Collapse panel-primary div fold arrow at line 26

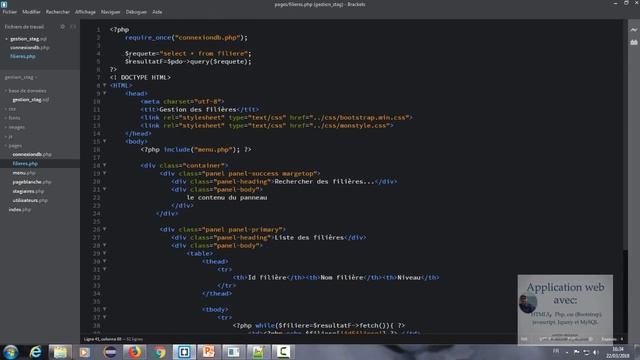104,229
